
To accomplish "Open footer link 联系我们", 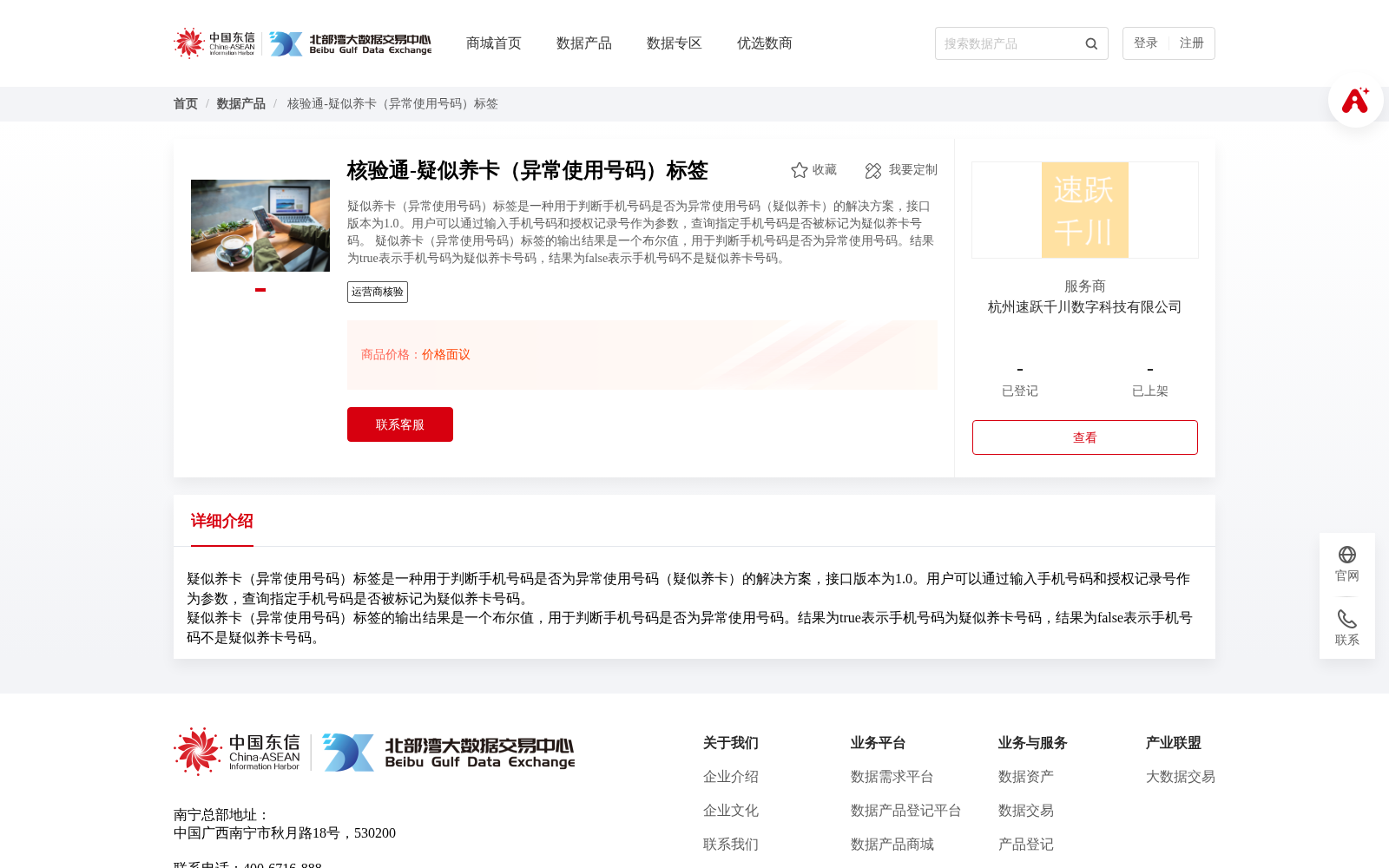I will click(731, 845).
